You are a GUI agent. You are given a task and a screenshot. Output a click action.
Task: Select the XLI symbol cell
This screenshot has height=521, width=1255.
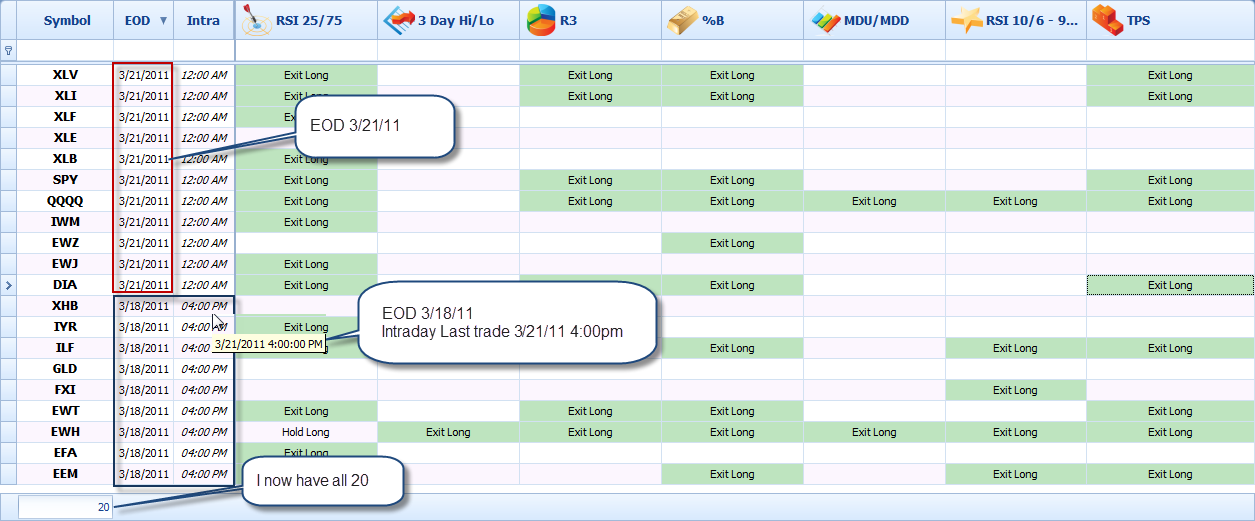[x=65, y=96]
